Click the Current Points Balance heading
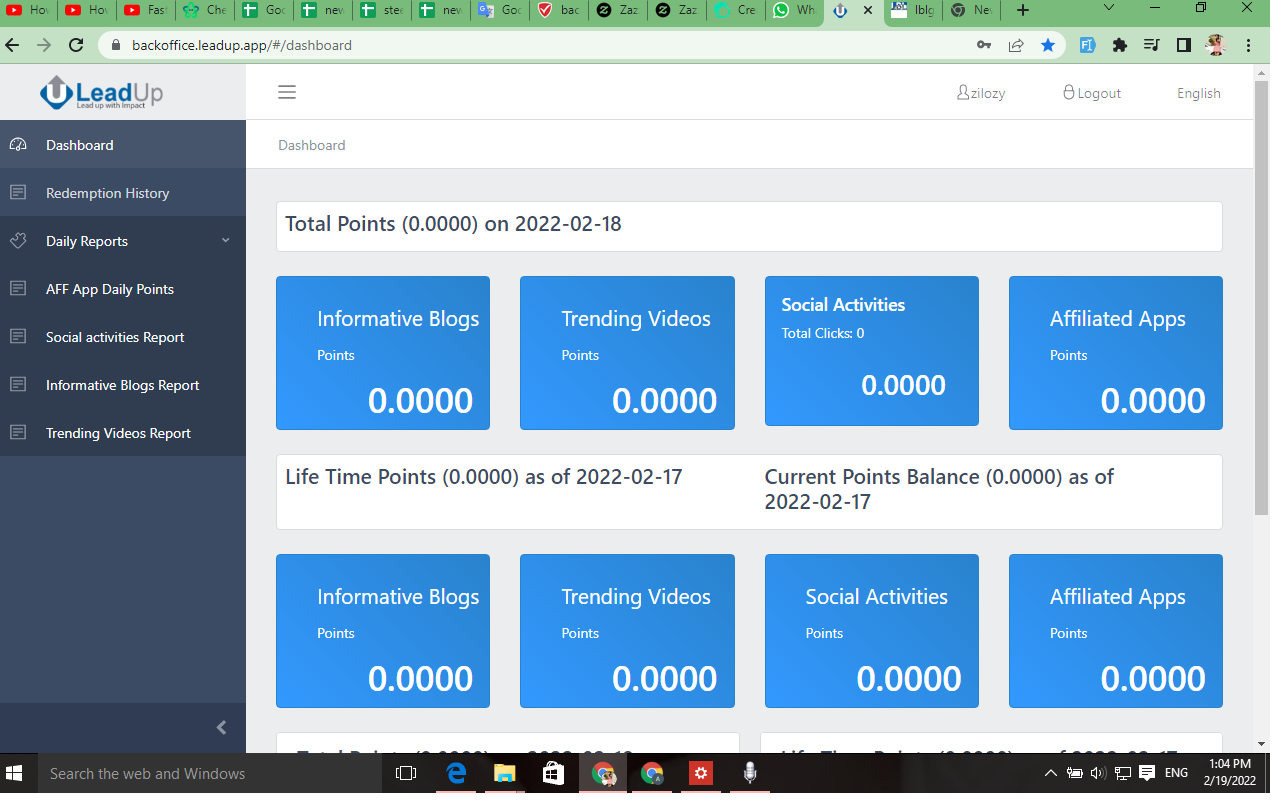This screenshot has width=1280, height=800. coord(939,489)
